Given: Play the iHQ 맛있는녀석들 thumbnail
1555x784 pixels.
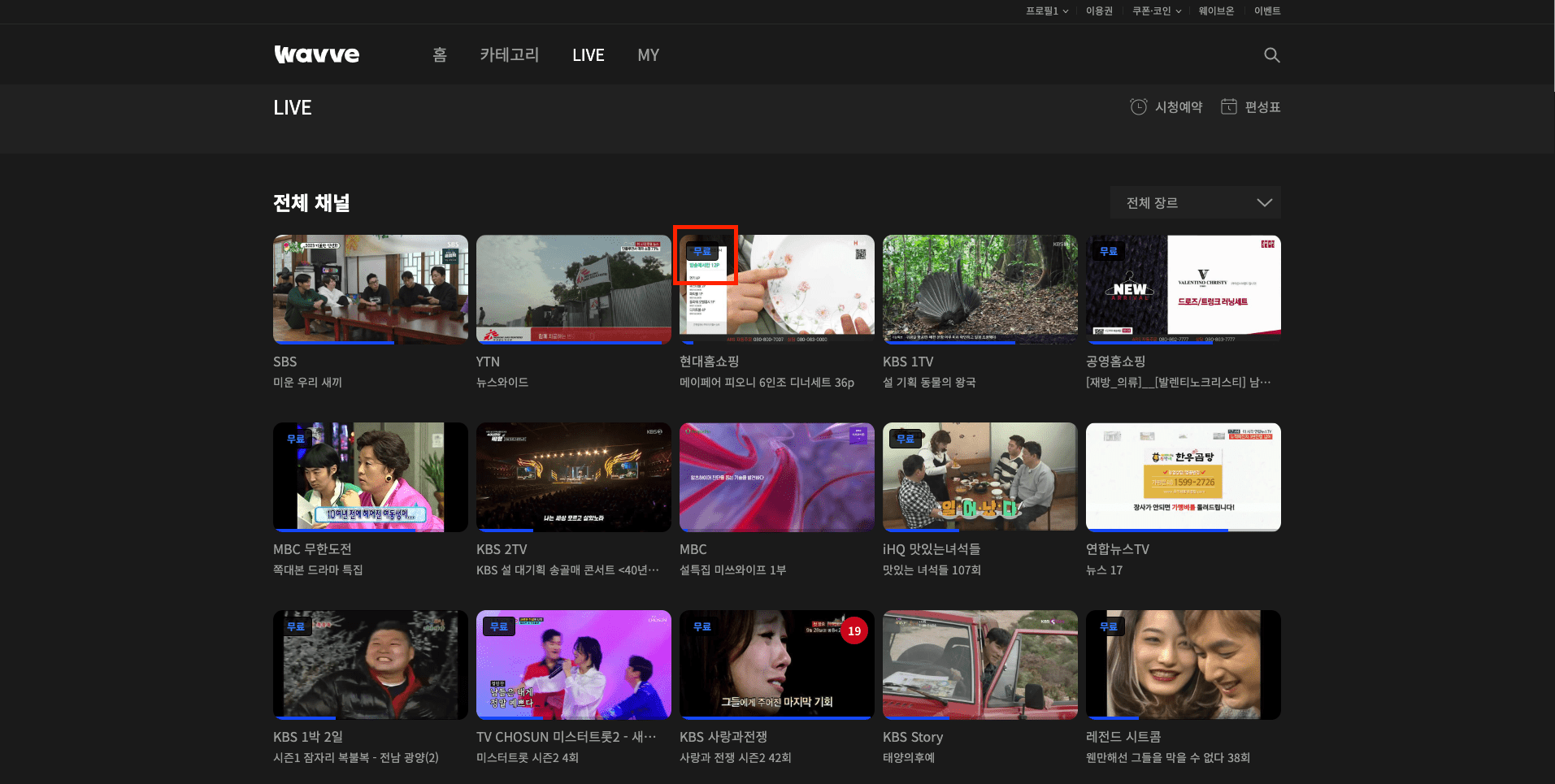Looking at the screenshot, I should pyautogui.click(x=980, y=477).
